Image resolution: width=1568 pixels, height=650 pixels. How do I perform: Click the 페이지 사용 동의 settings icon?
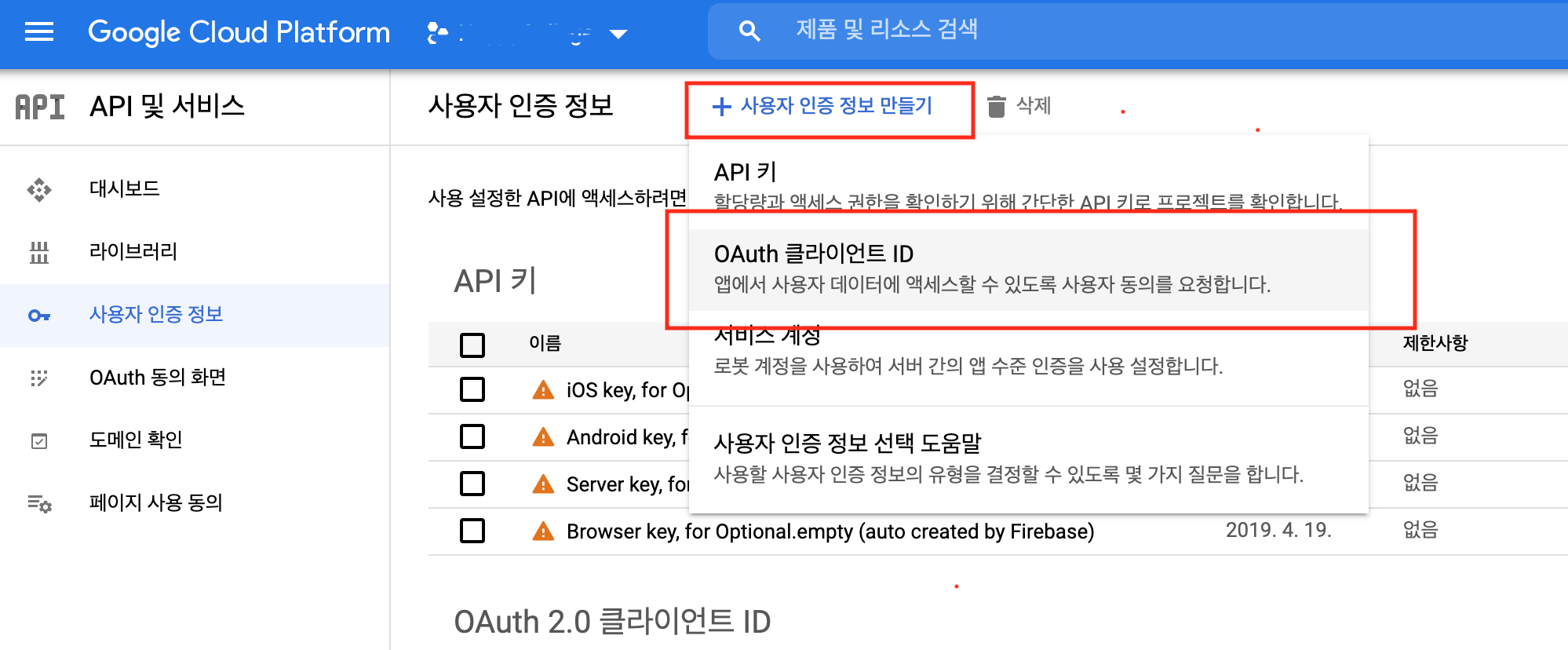coord(39,503)
